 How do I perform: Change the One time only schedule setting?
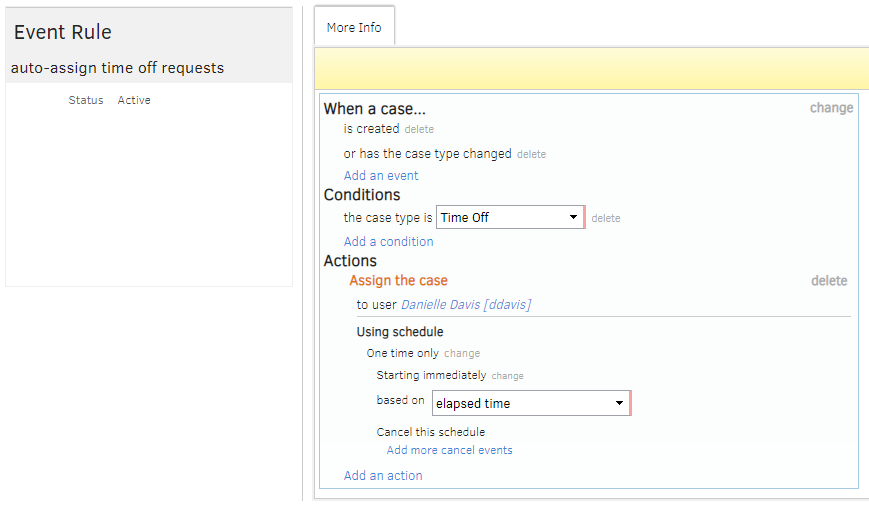[462, 354]
